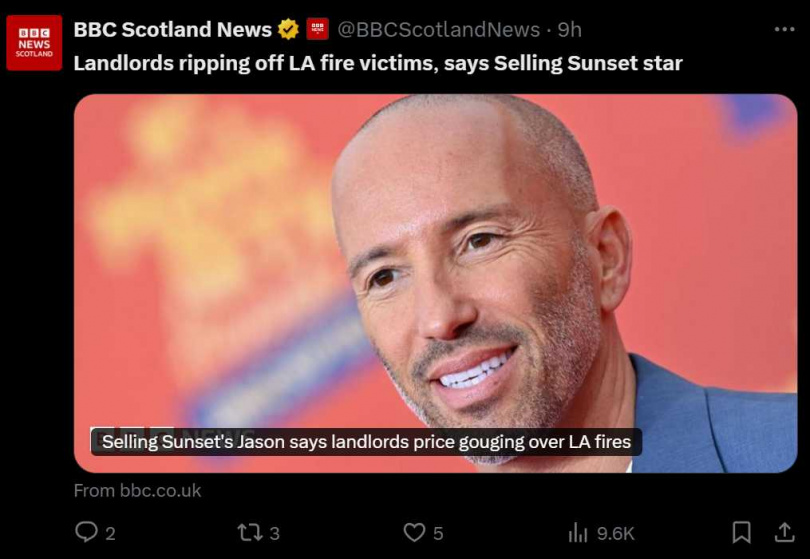This screenshot has height=559, width=810.
Task: Open the three-dot more options menu
Action: 784,29
